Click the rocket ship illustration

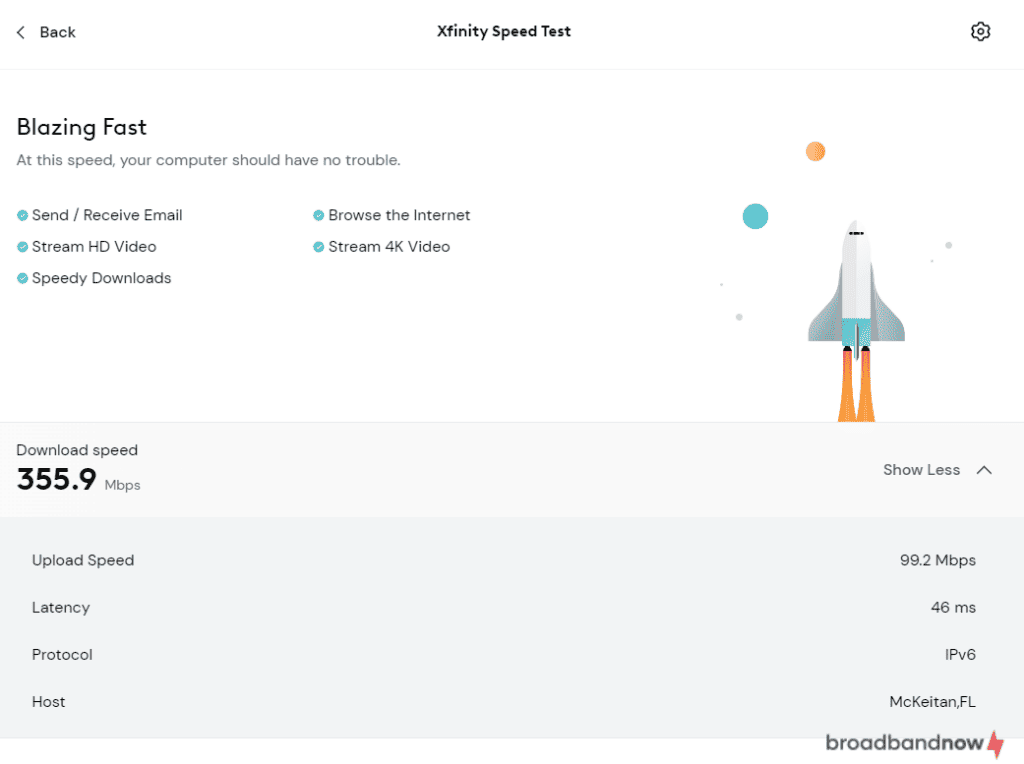[x=856, y=300]
